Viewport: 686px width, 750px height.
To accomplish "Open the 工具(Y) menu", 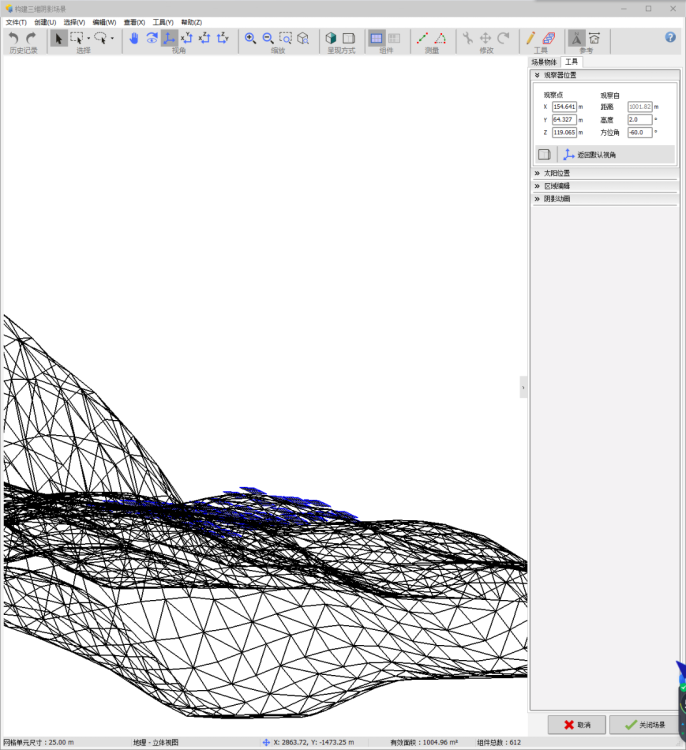I will point(163,22).
